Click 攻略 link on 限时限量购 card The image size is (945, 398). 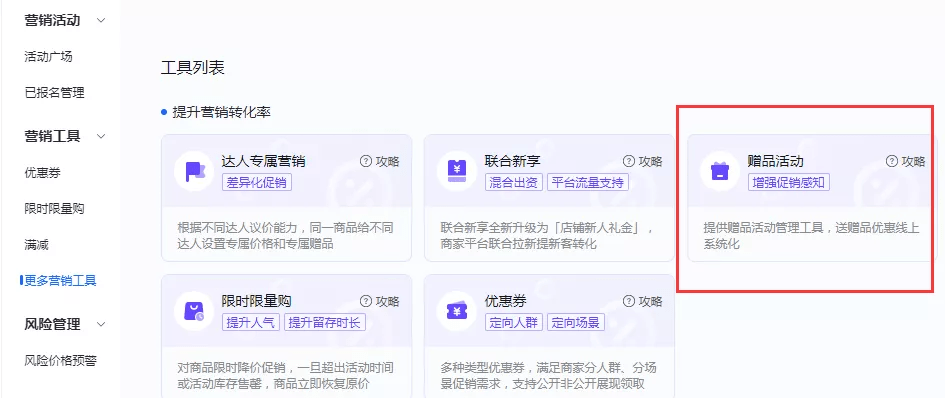[x=388, y=301]
